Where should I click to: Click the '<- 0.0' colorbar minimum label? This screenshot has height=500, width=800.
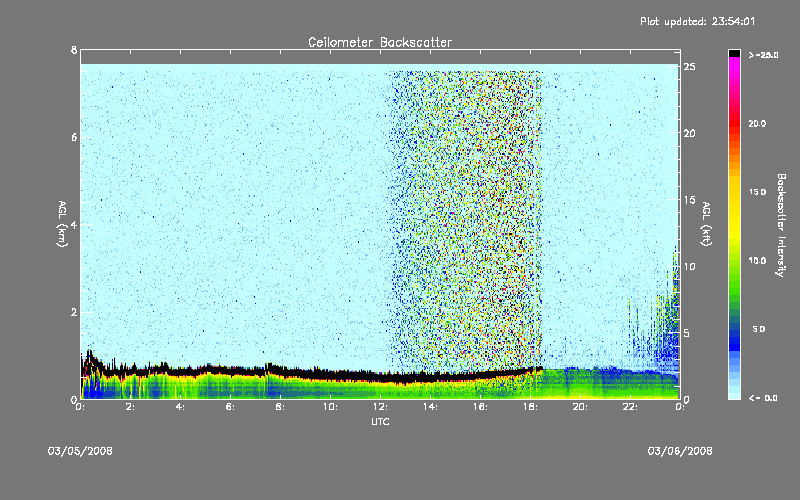(763, 398)
